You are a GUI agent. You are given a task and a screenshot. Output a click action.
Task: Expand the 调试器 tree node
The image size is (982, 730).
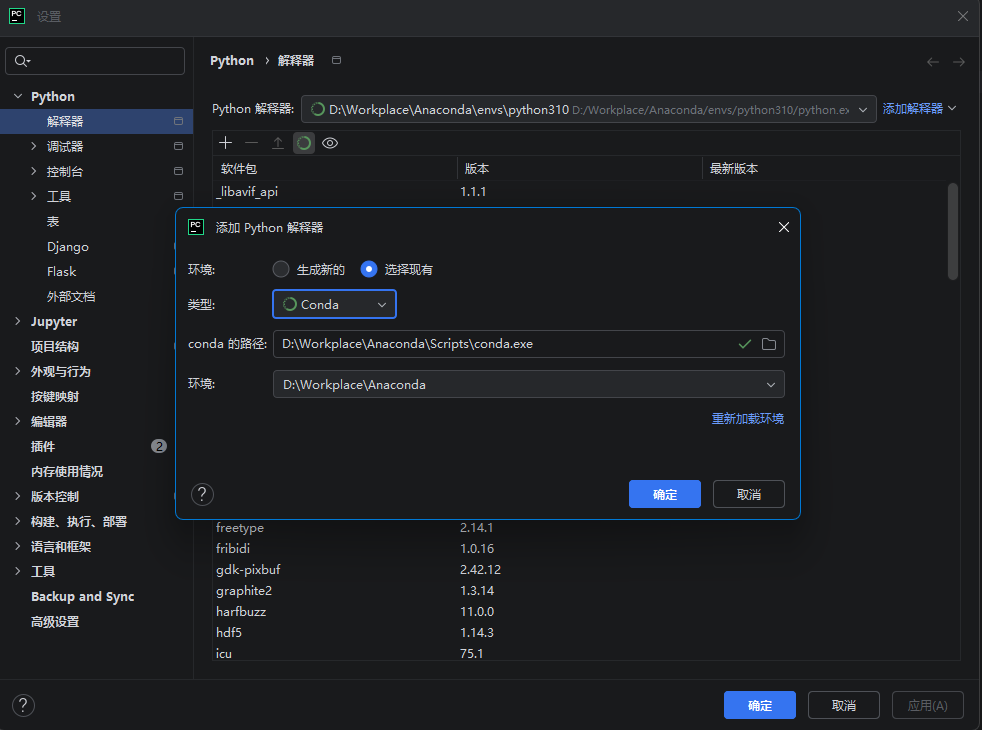pos(34,146)
